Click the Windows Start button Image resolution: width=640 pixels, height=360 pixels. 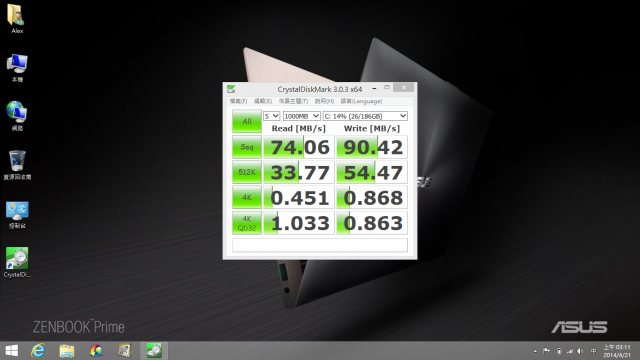11,351
